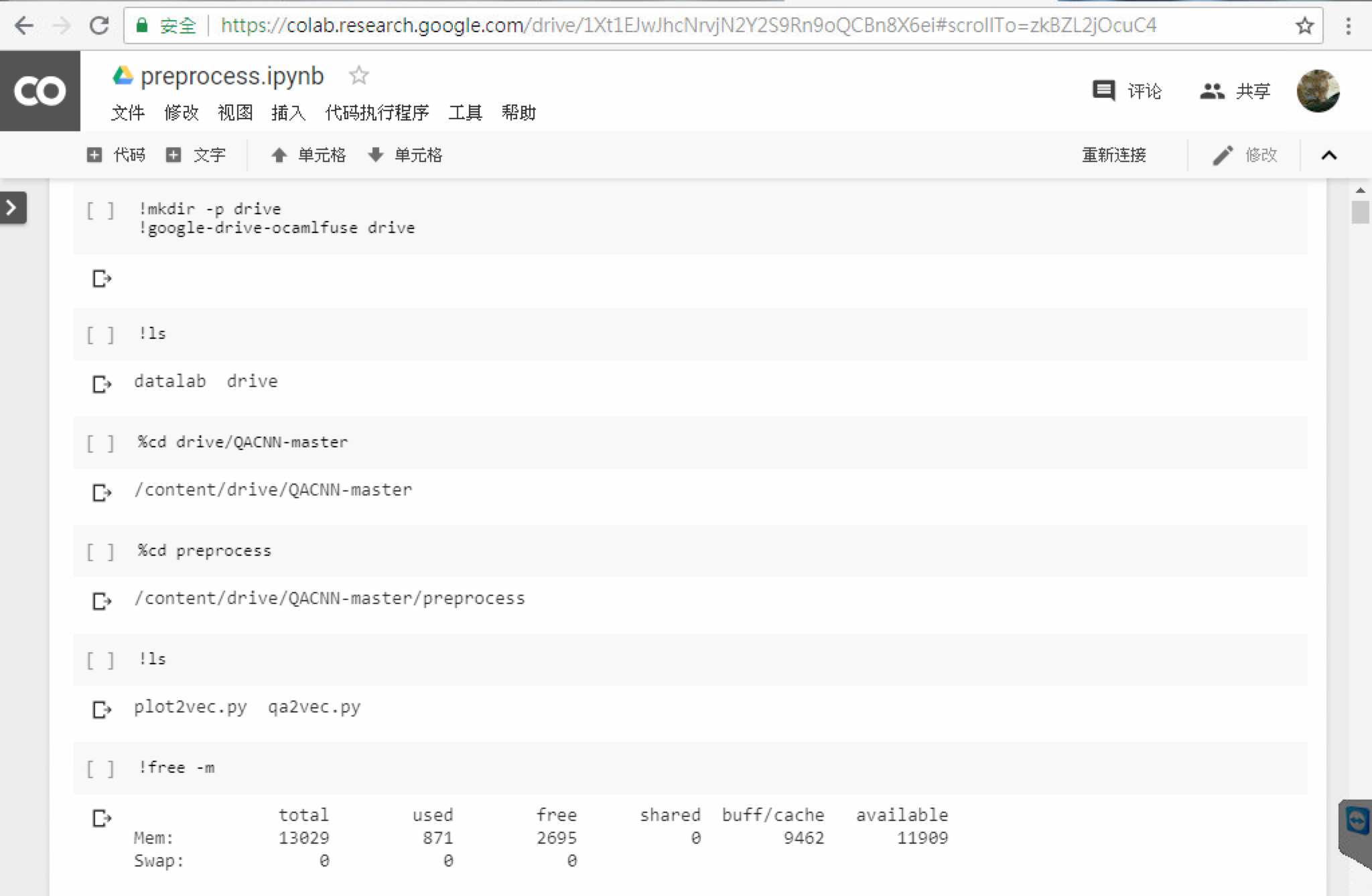Open Chrome three-dot menu
The width and height of the screenshot is (1372, 896).
1348,26
